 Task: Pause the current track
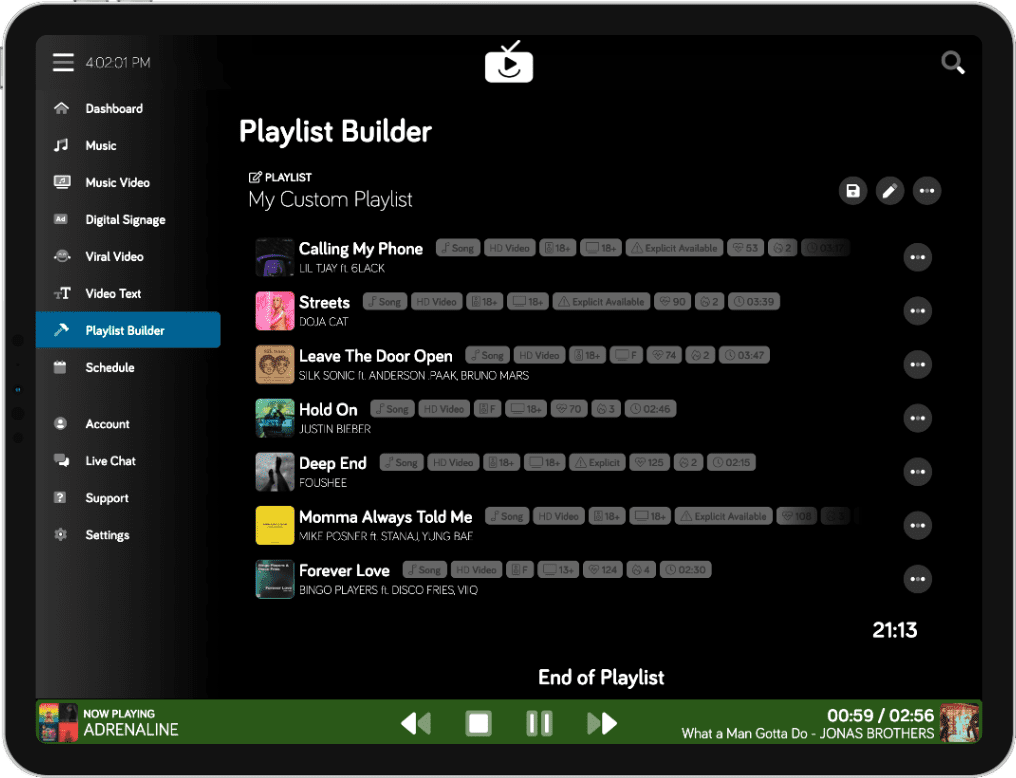539,723
